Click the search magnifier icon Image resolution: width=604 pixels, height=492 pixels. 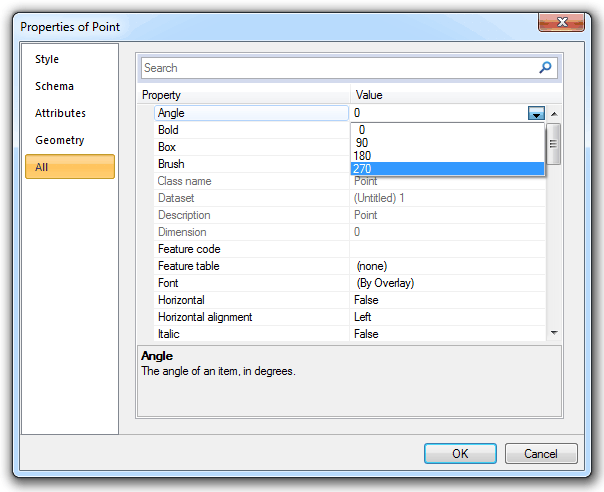[x=545, y=67]
